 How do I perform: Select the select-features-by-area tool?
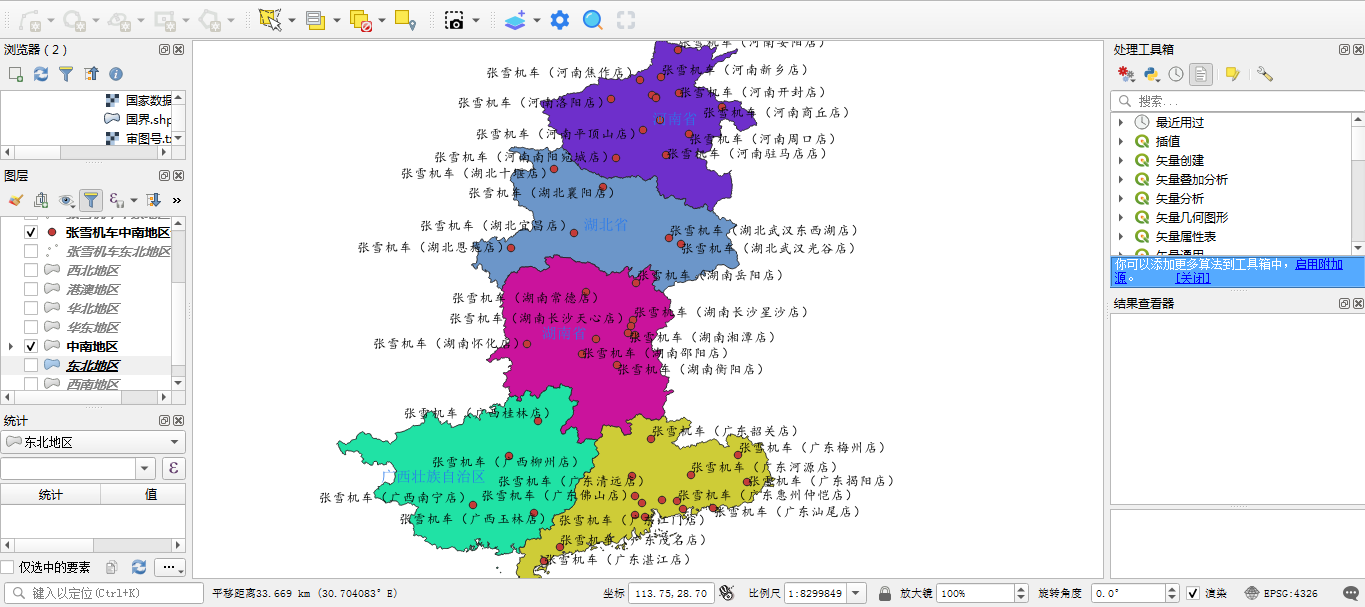(270, 19)
